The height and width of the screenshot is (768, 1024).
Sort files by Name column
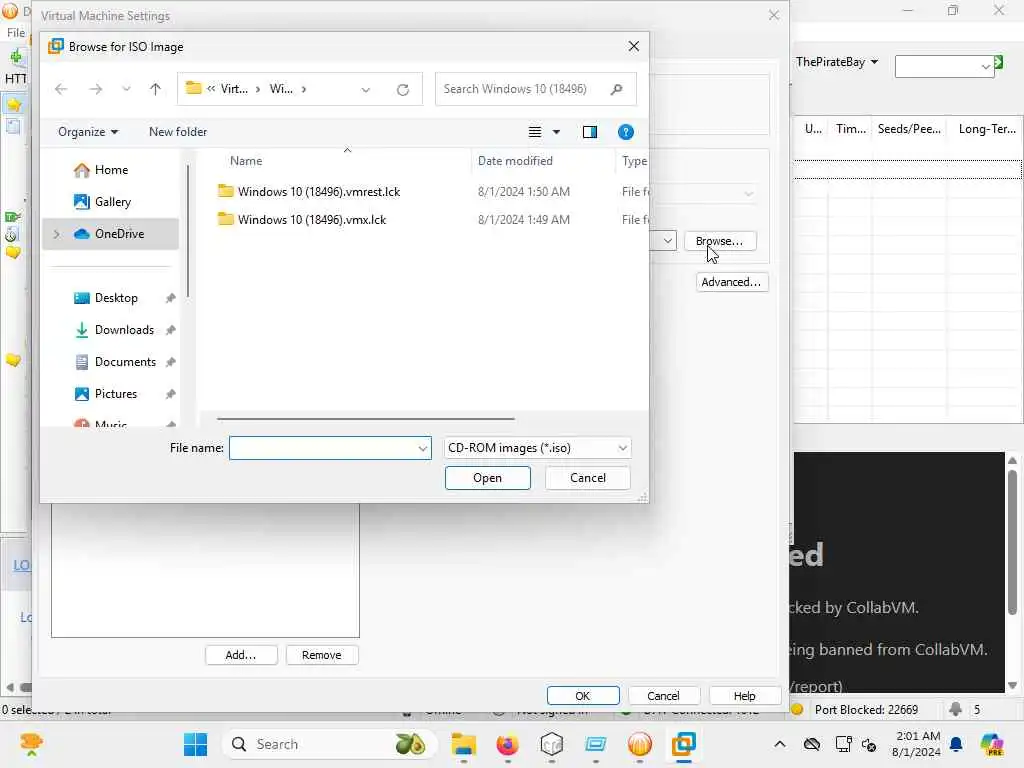click(246, 161)
